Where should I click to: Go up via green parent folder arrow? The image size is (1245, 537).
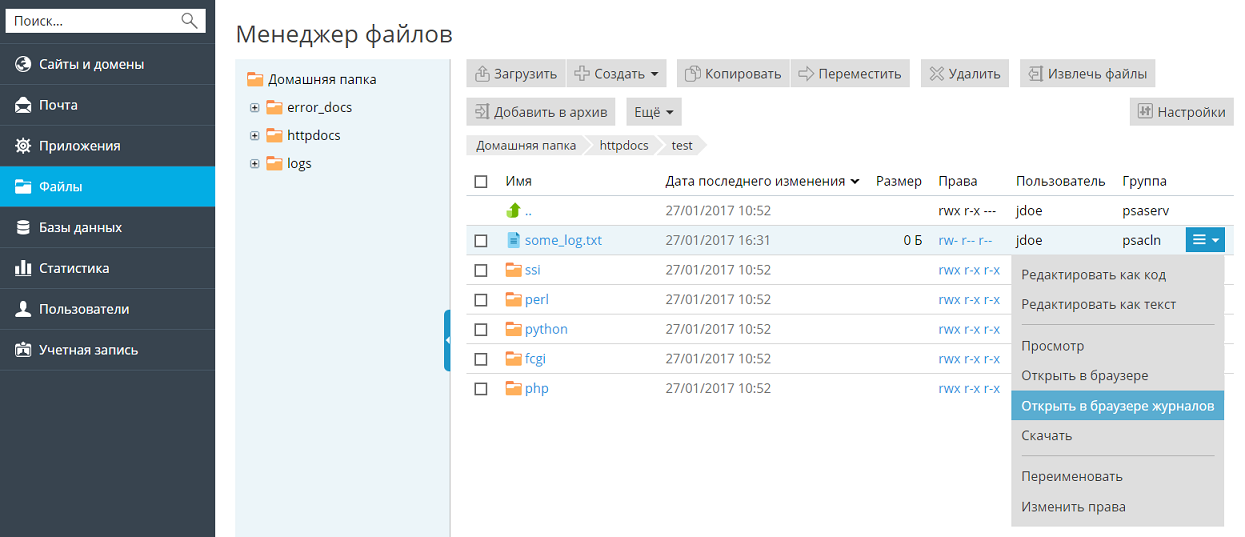[x=514, y=211]
